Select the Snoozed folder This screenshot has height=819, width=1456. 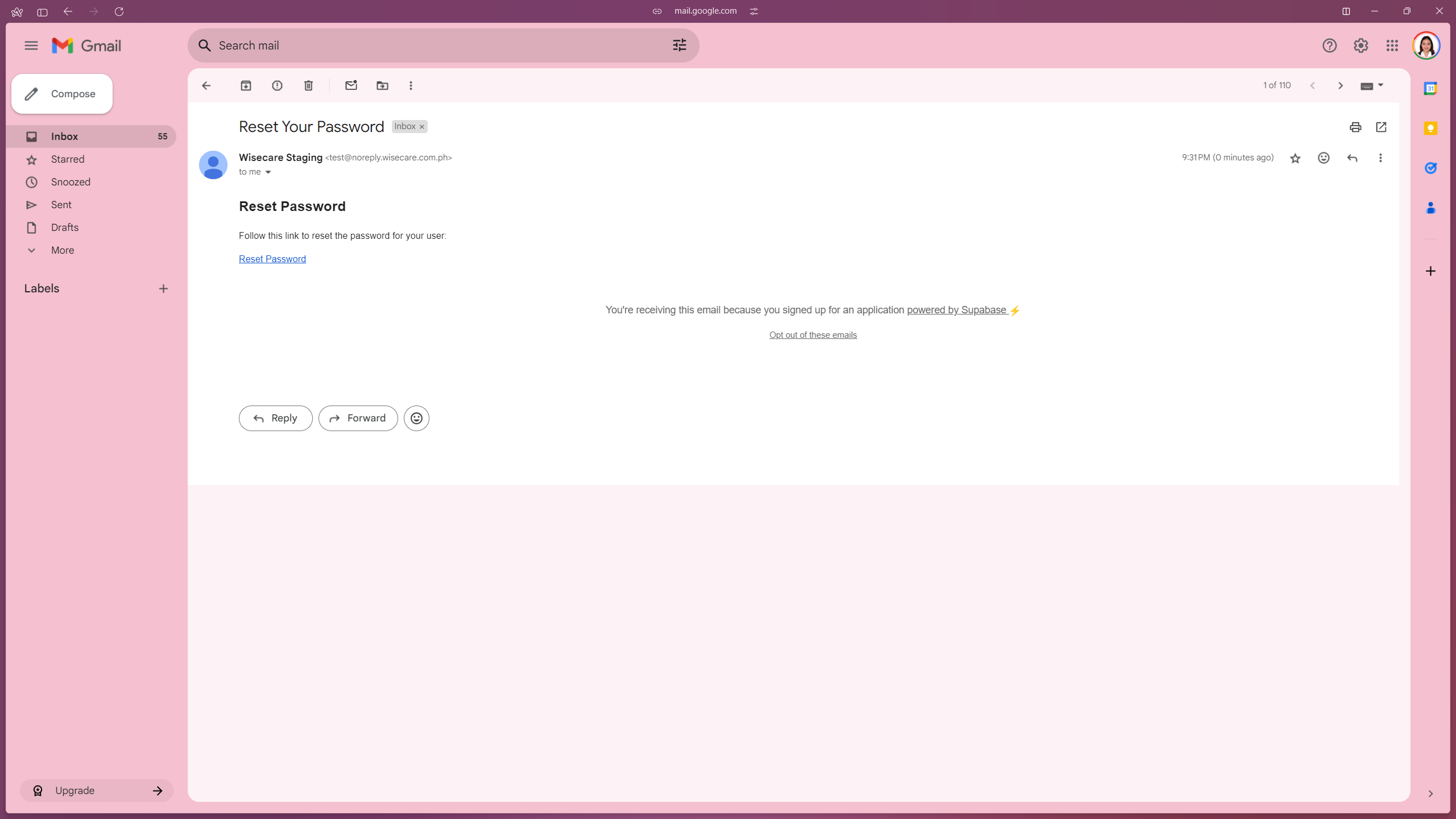pos(71,181)
